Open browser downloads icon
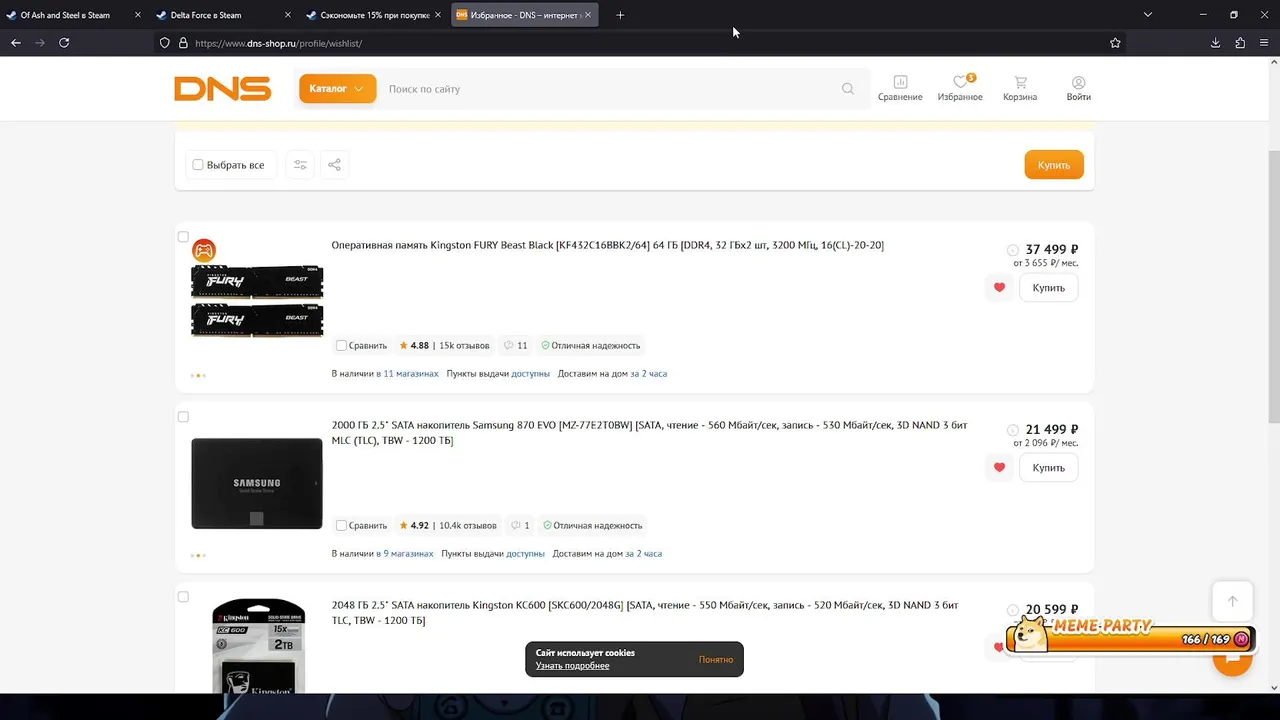The image size is (1280, 720). (1215, 43)
